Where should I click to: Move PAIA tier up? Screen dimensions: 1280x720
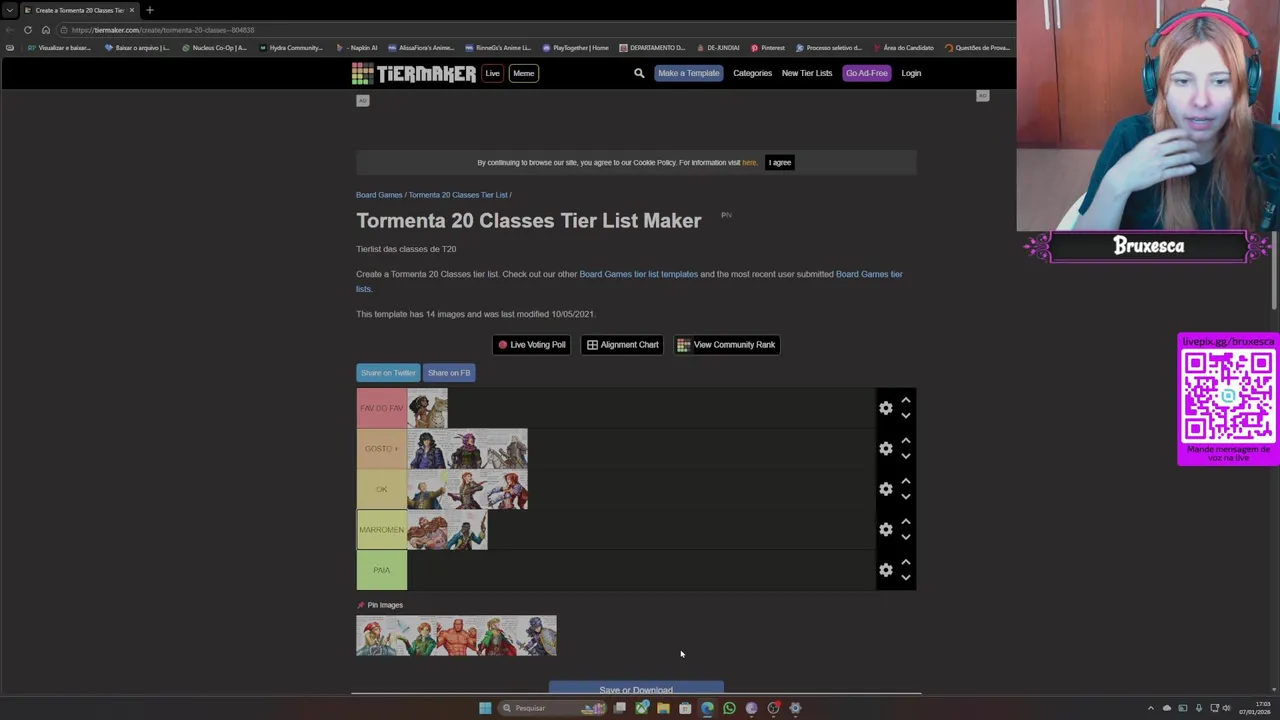point(905,562)
